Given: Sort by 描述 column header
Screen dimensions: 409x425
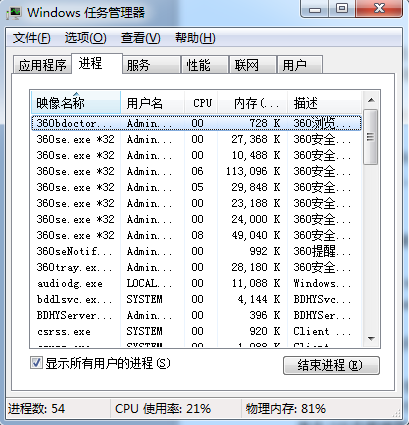Looking at the screenshot, I should click(324, 103).
